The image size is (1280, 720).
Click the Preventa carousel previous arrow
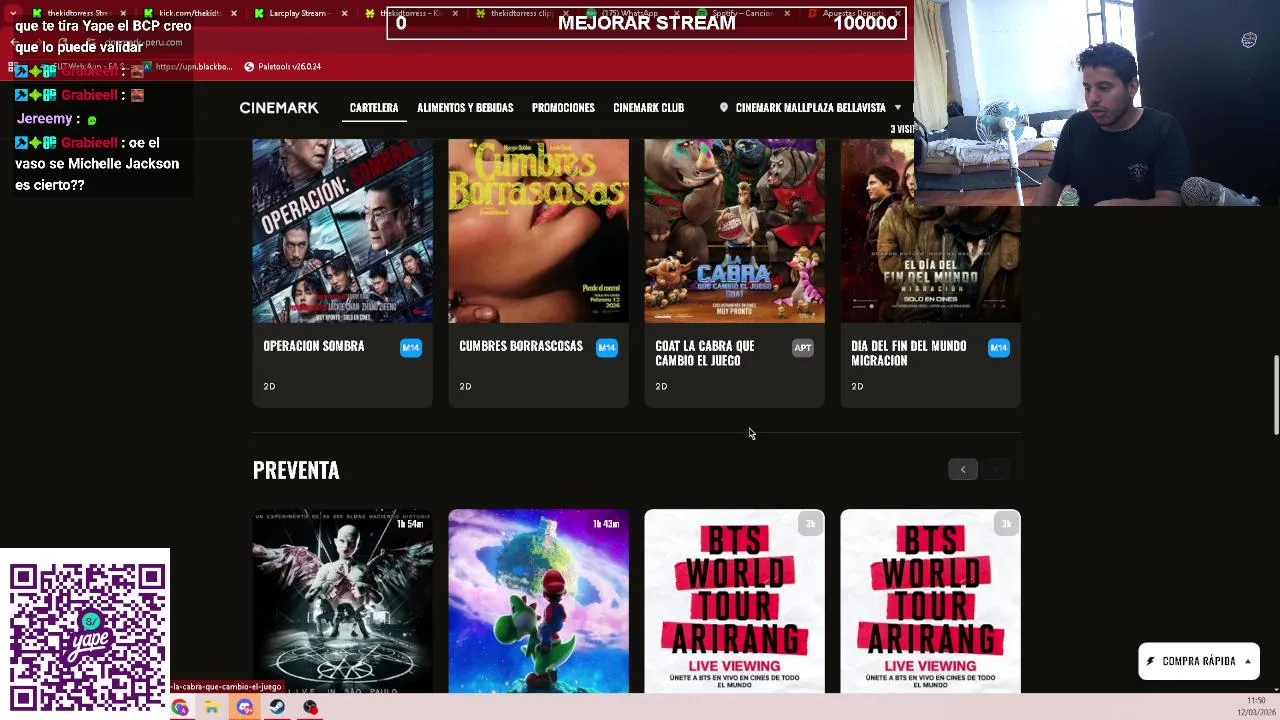tap(963, 470)
